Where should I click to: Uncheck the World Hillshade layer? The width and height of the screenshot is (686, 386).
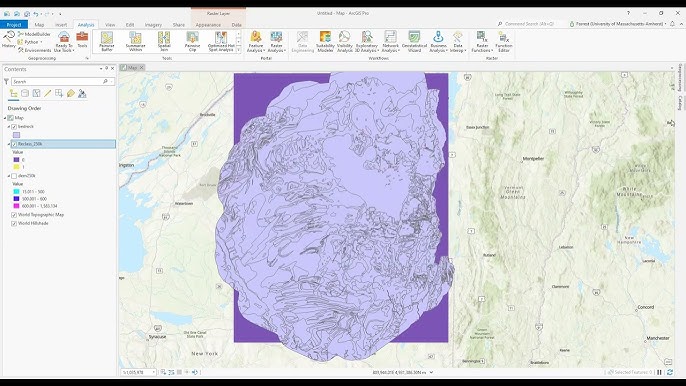pos(14,223)
